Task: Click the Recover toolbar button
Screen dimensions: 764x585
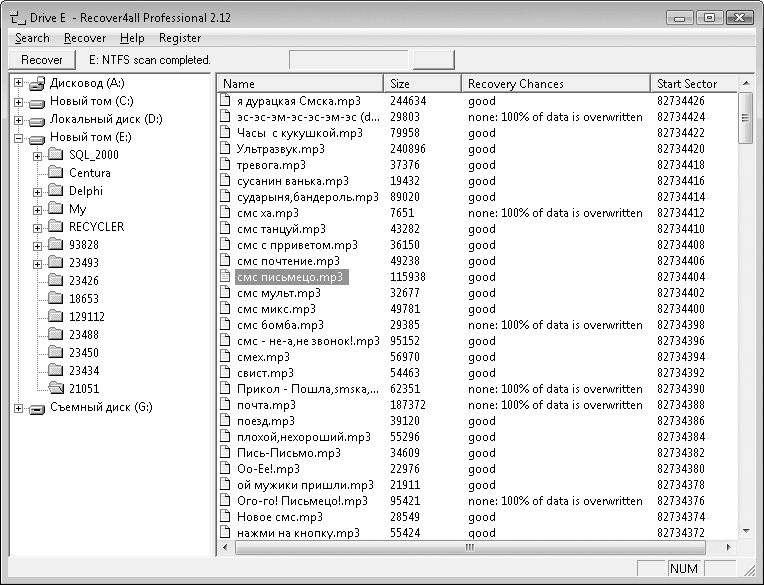Action: pyautogui.click(x=42, y=60)
